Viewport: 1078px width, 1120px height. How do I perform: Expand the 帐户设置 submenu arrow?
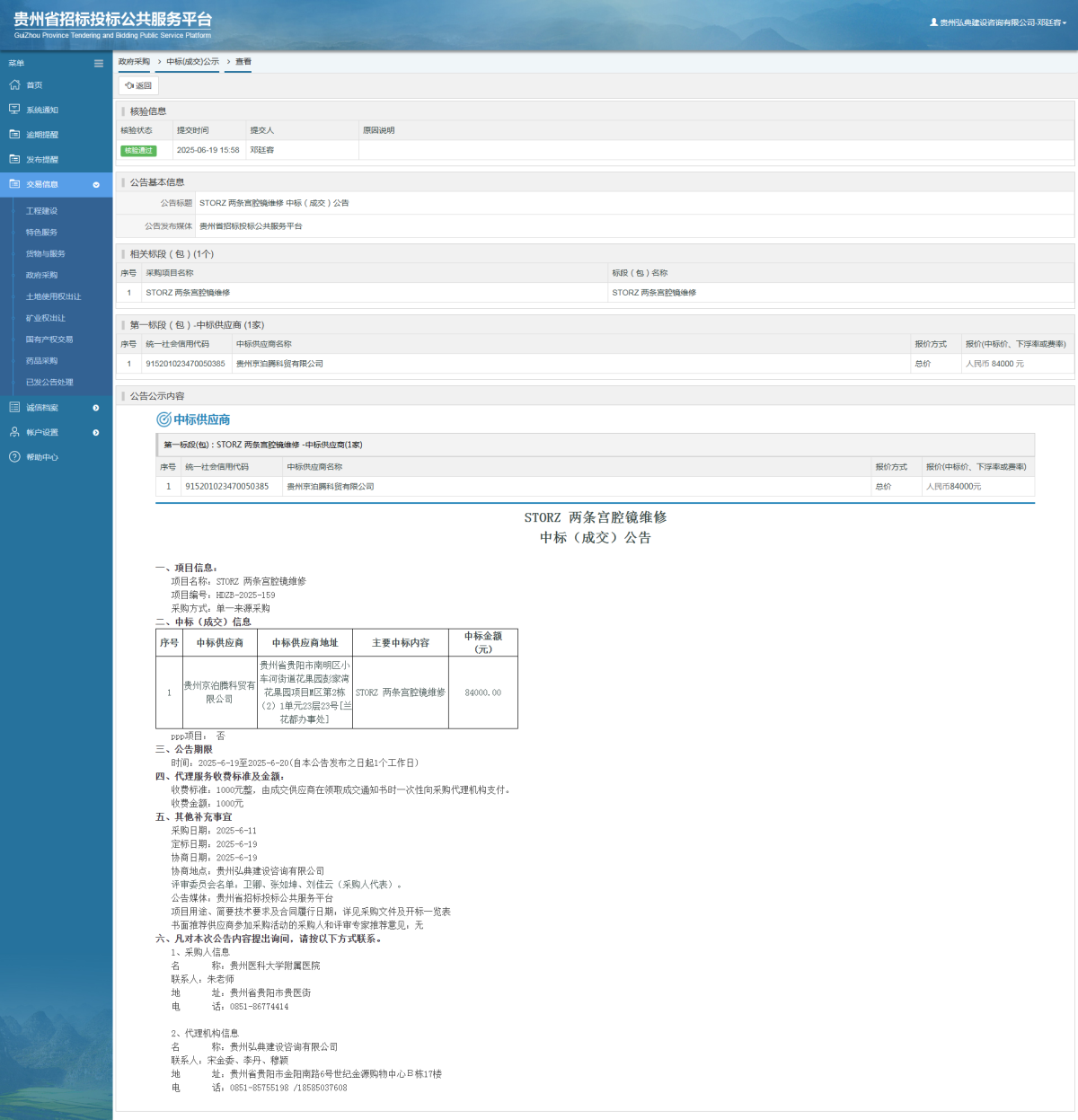click(96, 432)
